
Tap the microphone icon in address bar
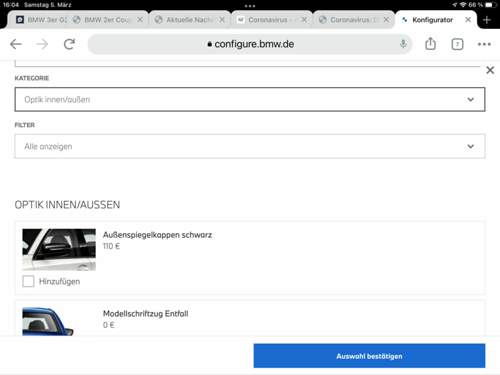tap(403, 44)
